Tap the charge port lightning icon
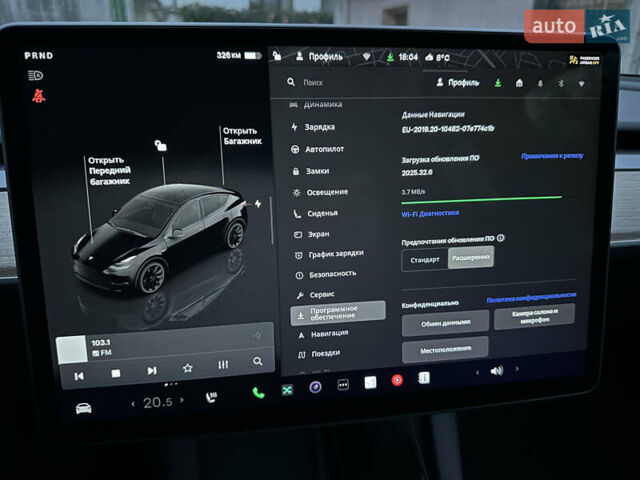The image size is (640, 480). pos(258,203)
